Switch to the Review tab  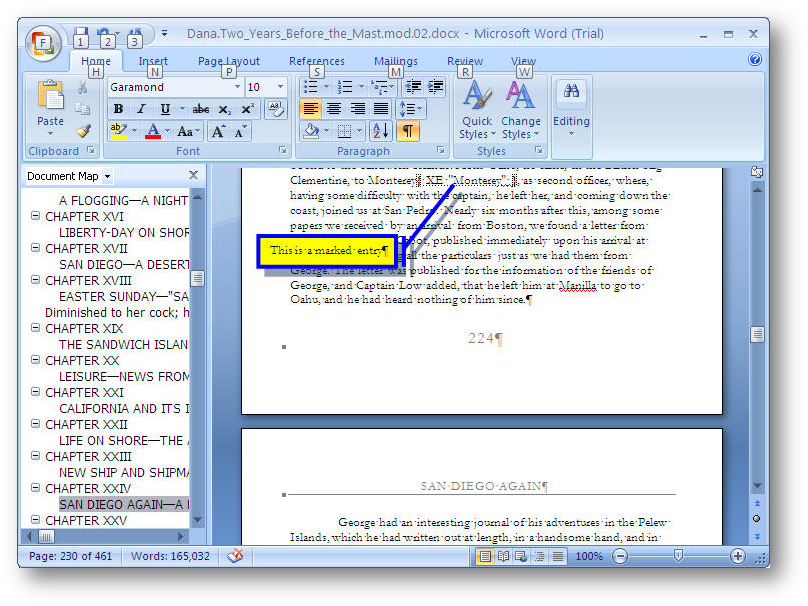point(465,61)
